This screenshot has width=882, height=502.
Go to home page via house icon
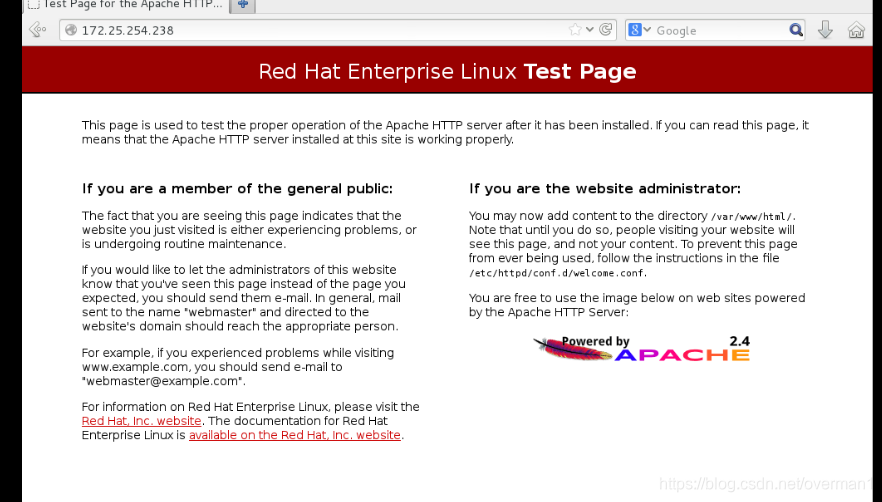click(x=856, y=30)
